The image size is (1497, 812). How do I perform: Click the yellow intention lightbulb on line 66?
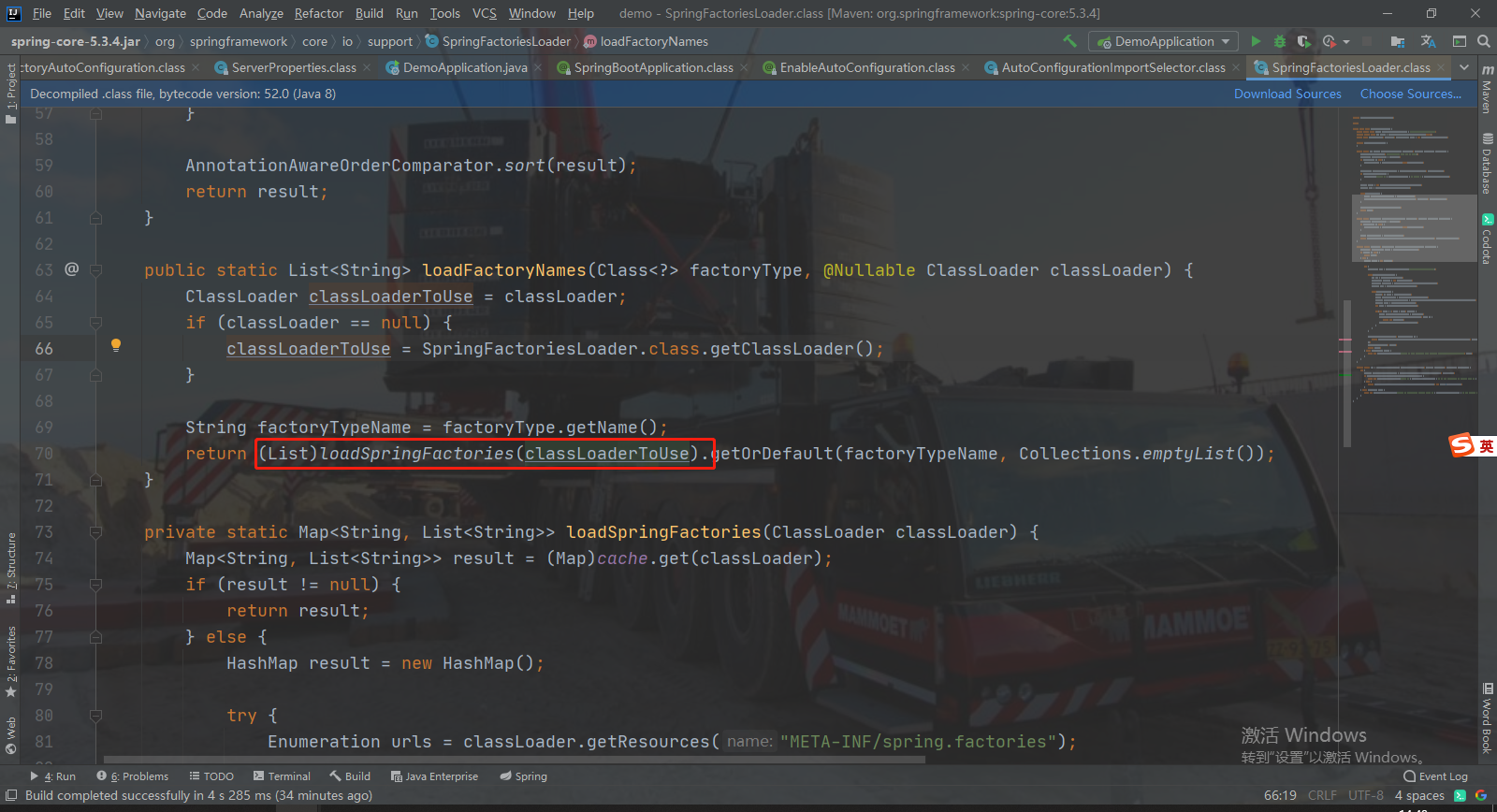pos(116,345)
